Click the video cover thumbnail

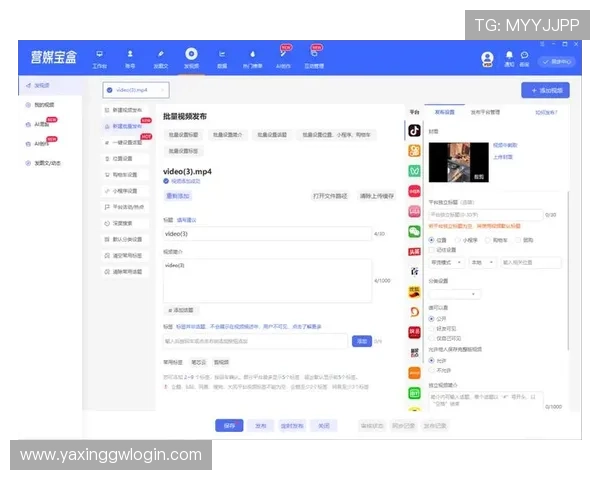pos(459,162)
